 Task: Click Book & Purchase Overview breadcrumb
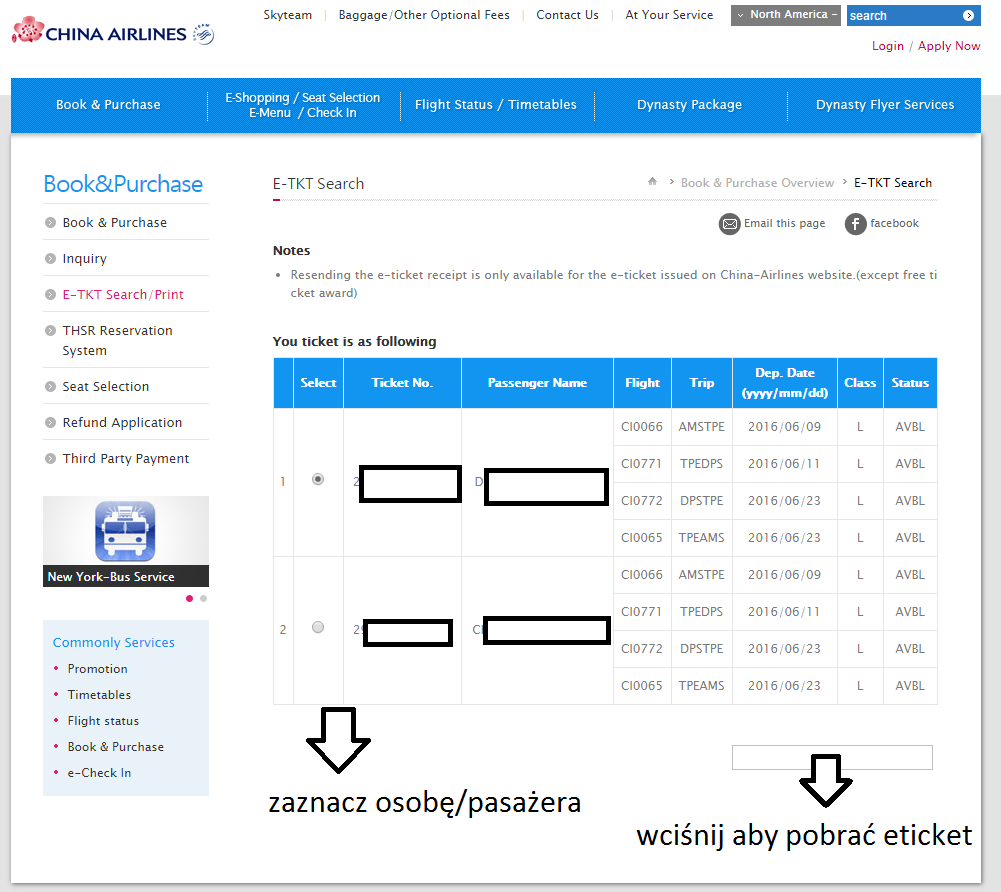pyautogui.click(x=757, y=183)
